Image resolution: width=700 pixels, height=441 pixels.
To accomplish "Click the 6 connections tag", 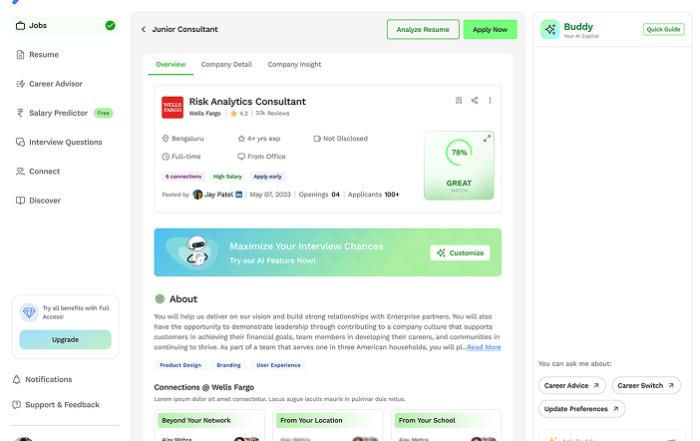I will [x=183, y=176].
